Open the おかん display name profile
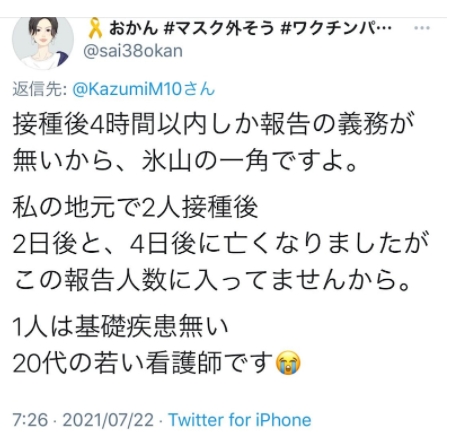The width and height of the screenshot is (452, 446). pos(133,28)
